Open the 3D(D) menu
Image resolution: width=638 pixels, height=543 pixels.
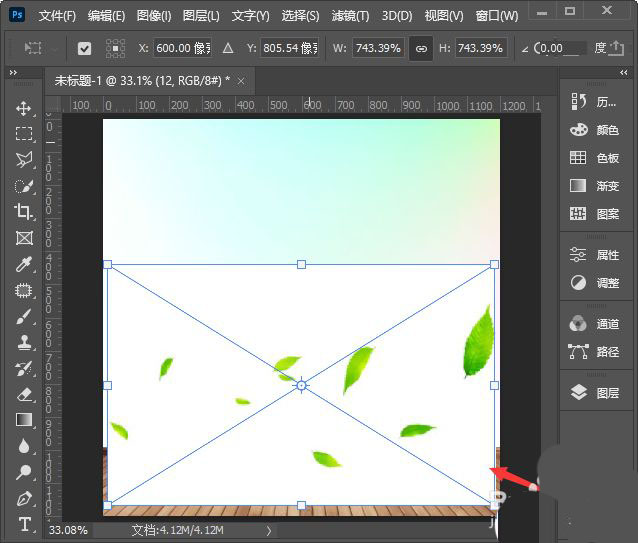397,16
